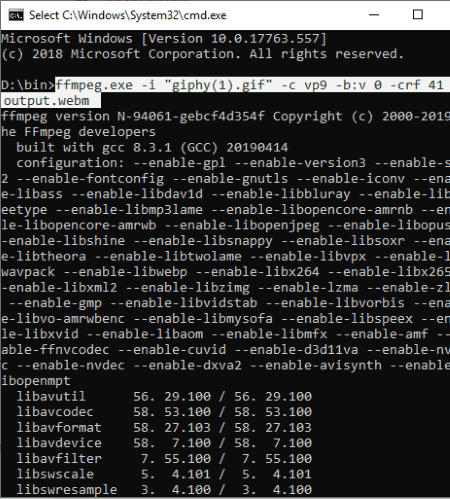Click the highlighted 'ffmpeg.exe -i' command text
Image resolution: width=450 pixels, height=499 pixels.
click(x=106, y=85)
